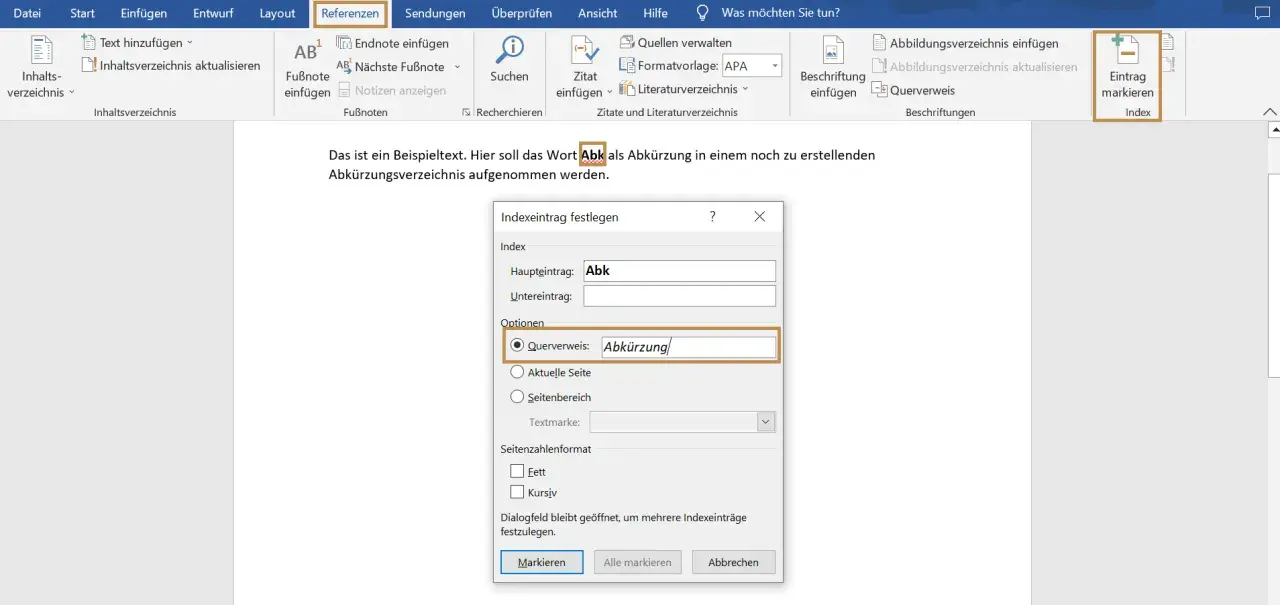This screenshot has height=605, width=1280.
Task: Expand the Text hinzufügen dropdown arrow
Action: click(190, 43)
